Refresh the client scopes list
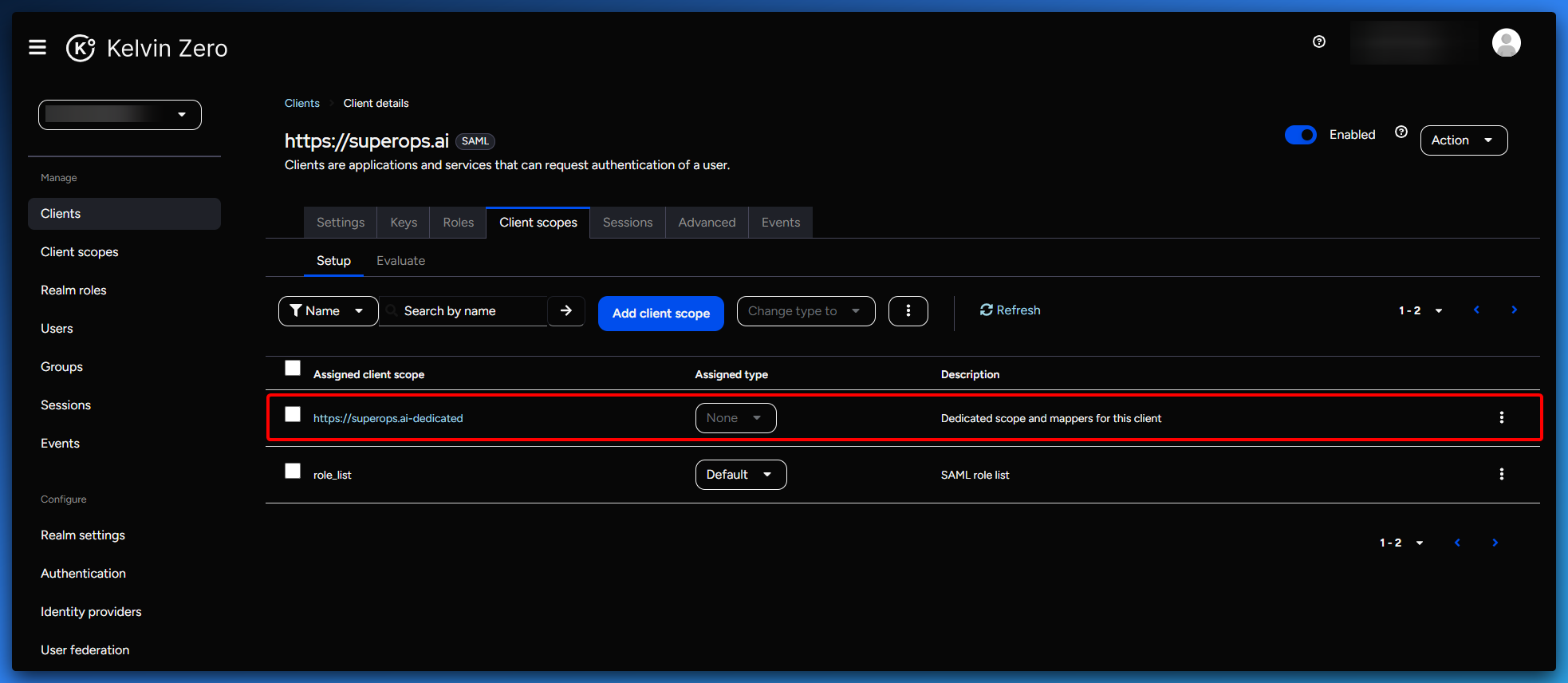This screenshot has height=683, width=1568. point(1010,310)
